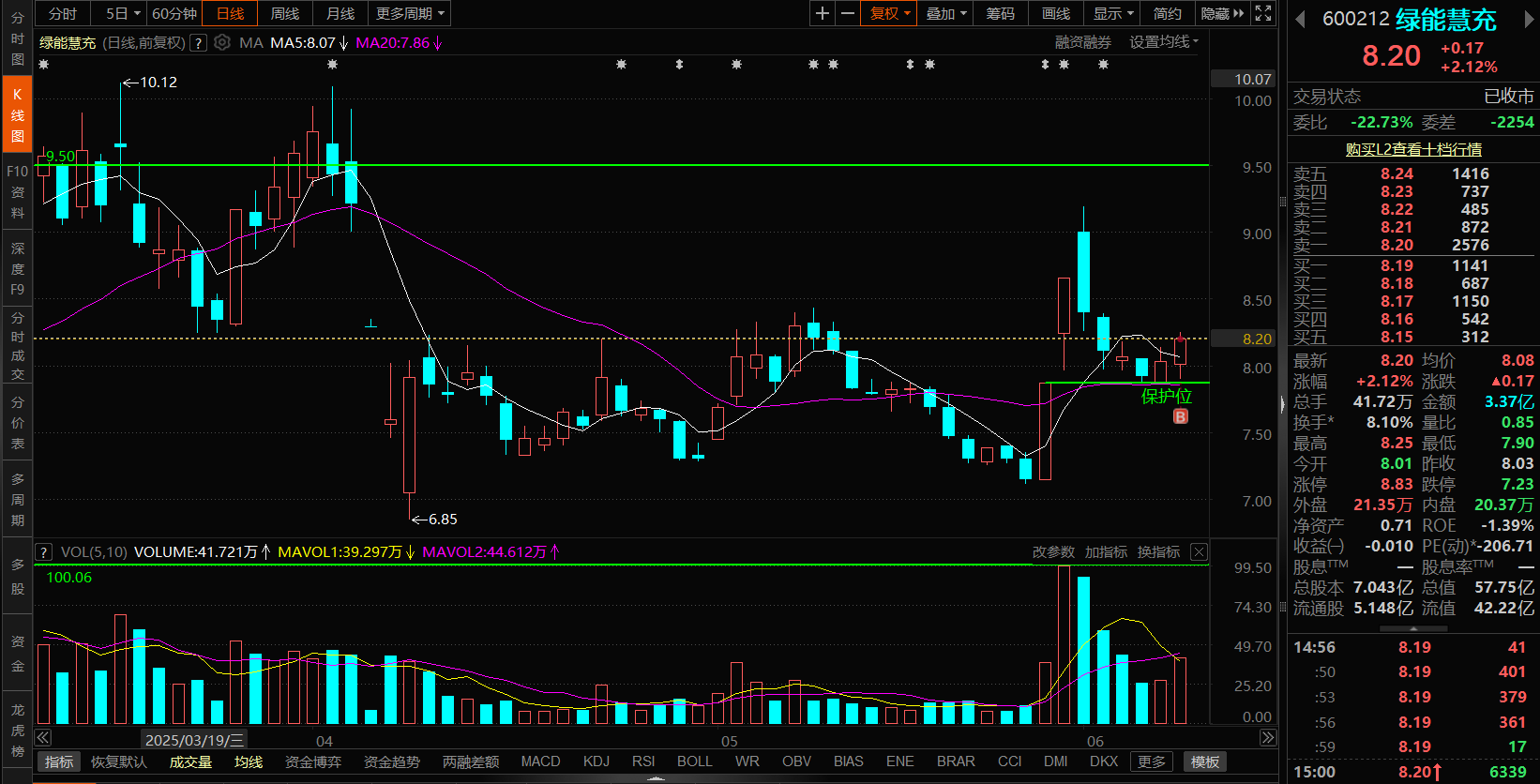Open 更多周期 dropdown
This screenshot has width=1540, height=784.
pyautogui.click(x=410, y=13)
